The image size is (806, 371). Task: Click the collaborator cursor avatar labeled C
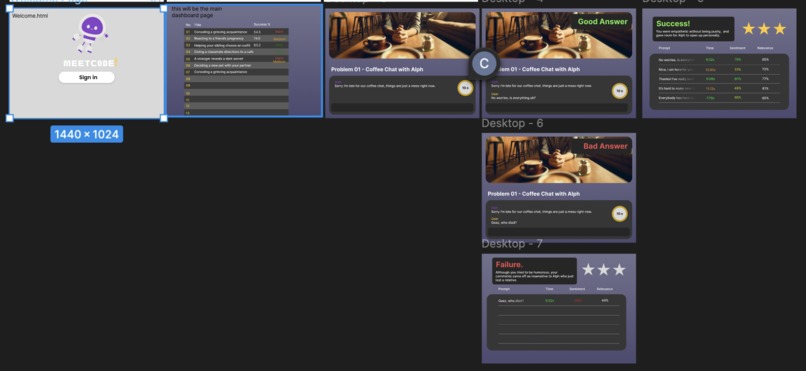coord(484,64)
